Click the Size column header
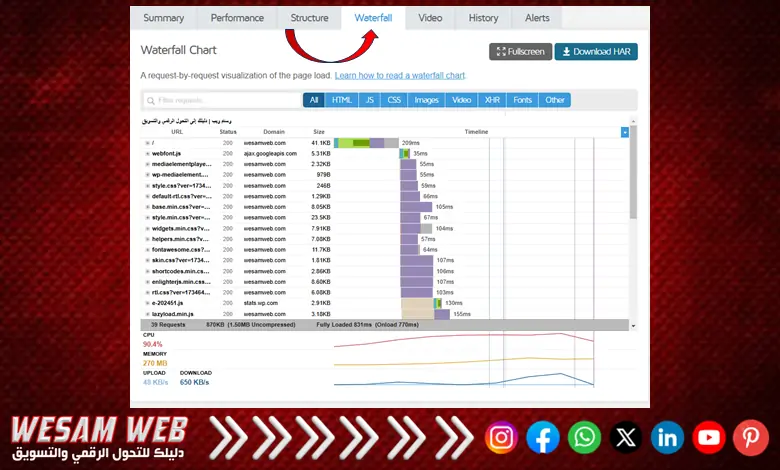The width and height of the screenshot is (780, 470). click(319, 132)
